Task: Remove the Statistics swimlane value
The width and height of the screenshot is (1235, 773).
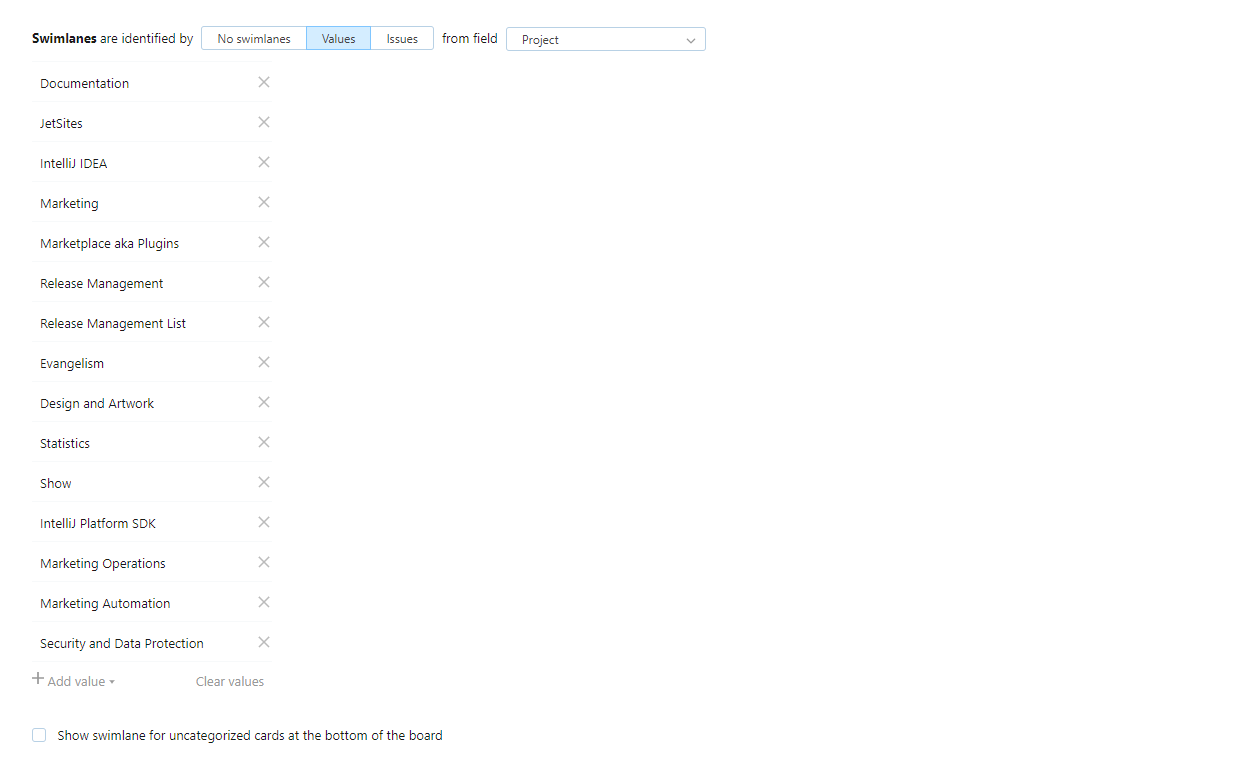Action: tap(264, 442)
